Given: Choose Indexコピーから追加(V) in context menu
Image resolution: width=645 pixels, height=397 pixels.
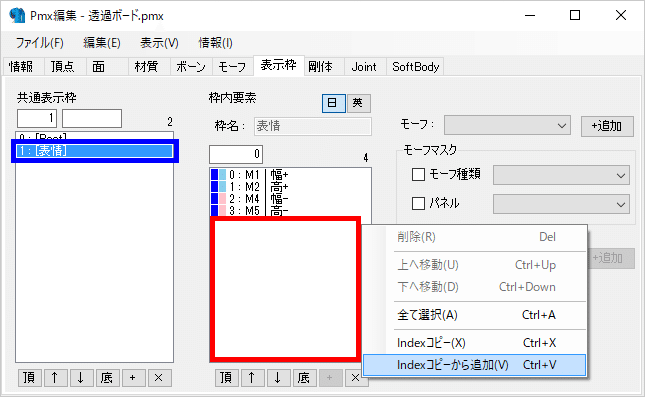Looking at the screenshot, I should click(474, 365).
